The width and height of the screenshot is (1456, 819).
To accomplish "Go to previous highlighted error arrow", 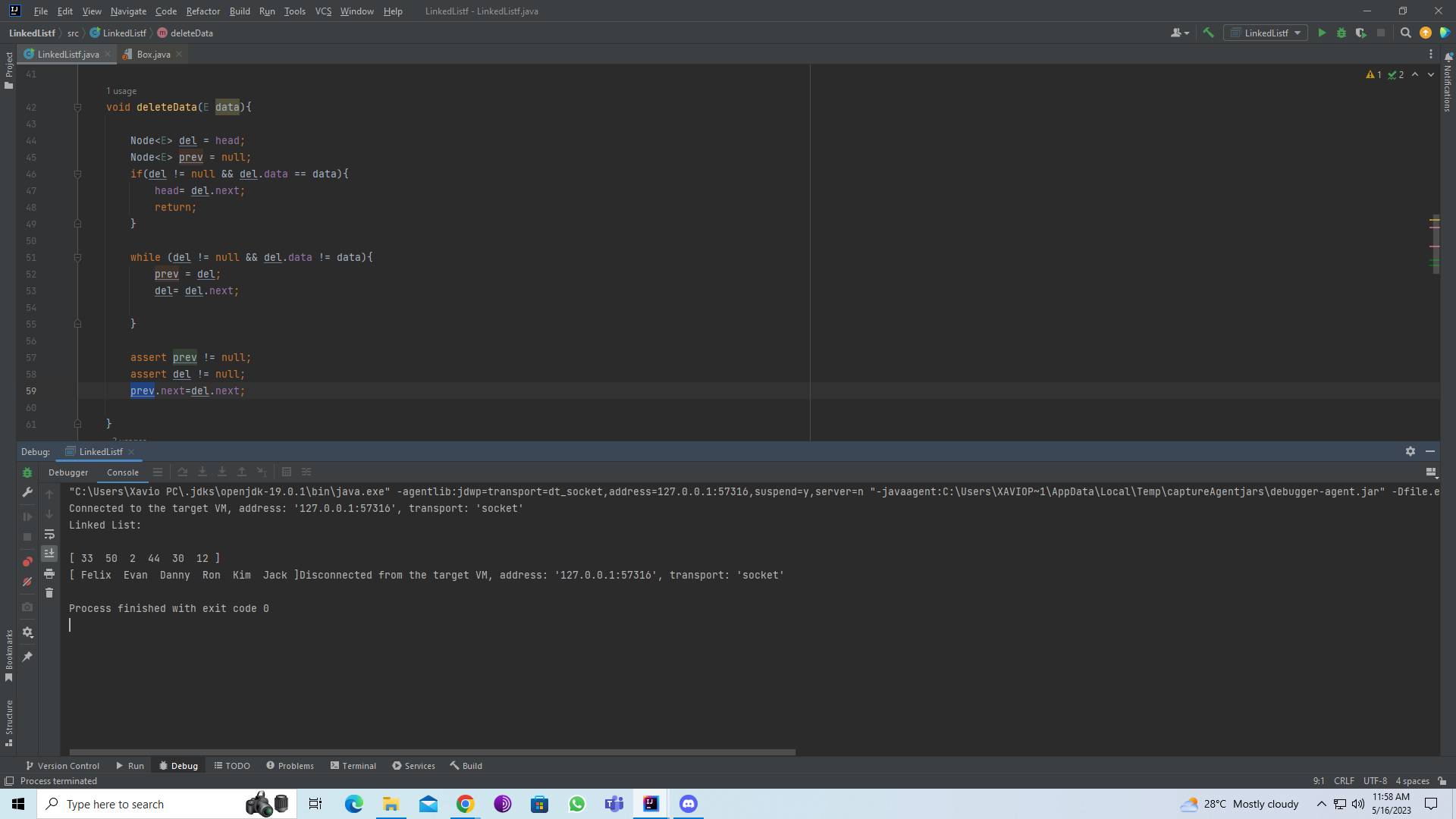I will pyautogui.click(x=1415, y=74).
